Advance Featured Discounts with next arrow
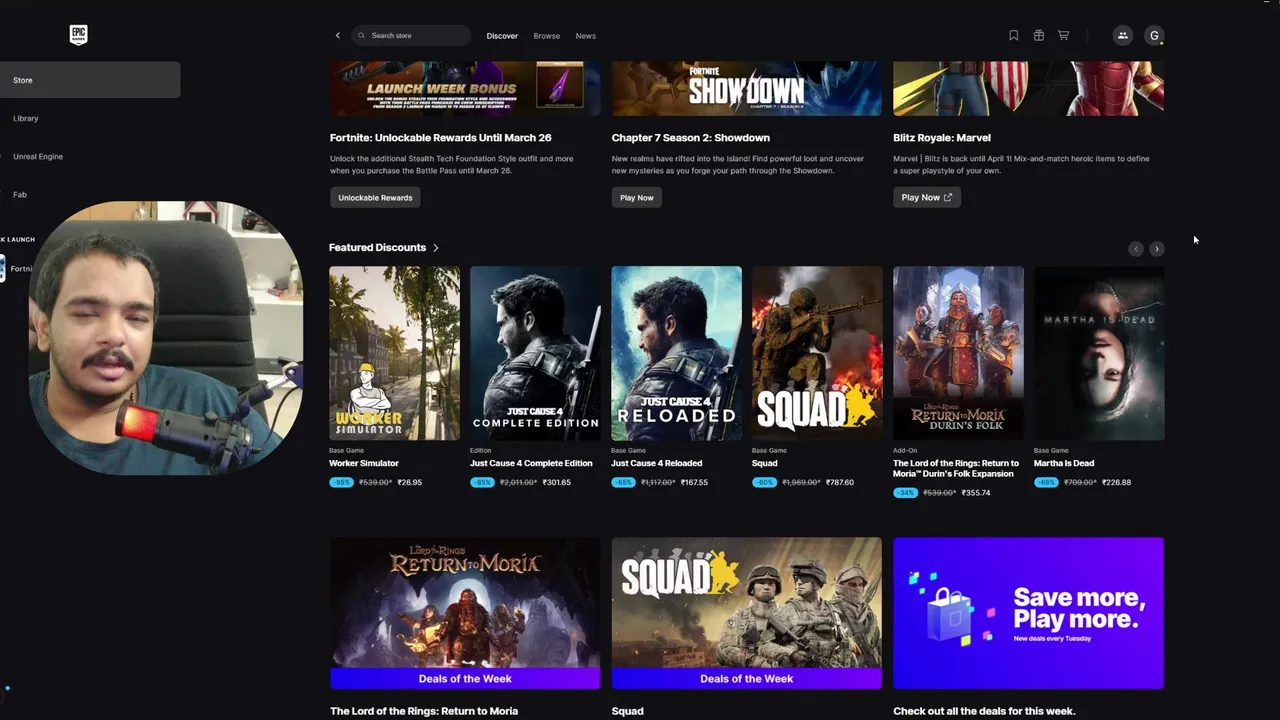 (1156, 248)
